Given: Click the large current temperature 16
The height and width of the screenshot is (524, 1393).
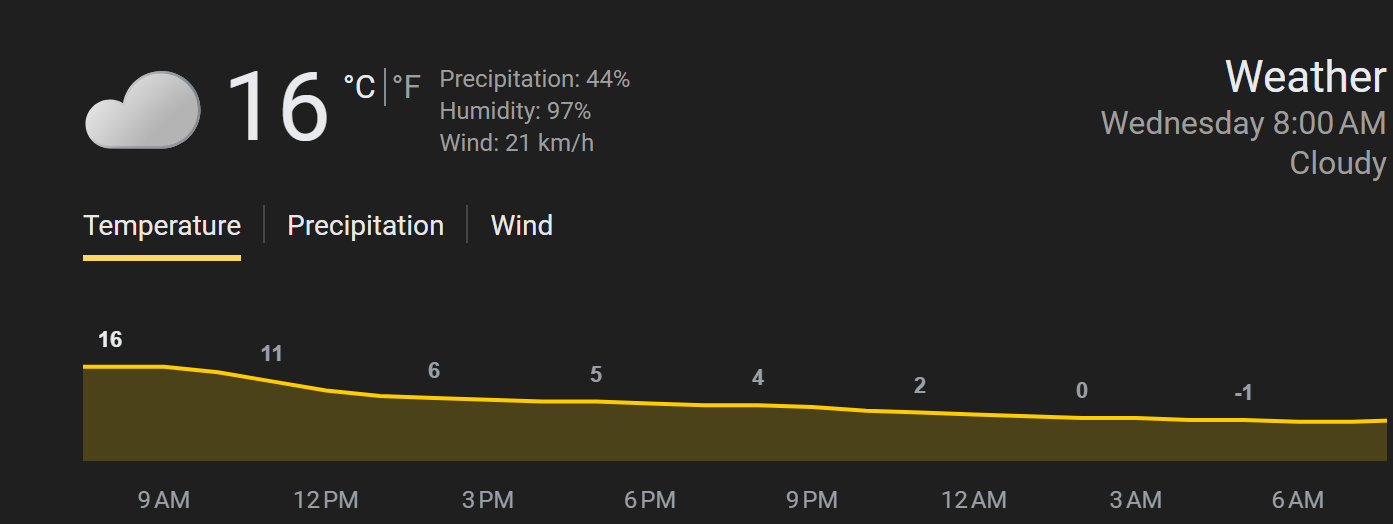Looking at the screenshot, I should (277, 107).
